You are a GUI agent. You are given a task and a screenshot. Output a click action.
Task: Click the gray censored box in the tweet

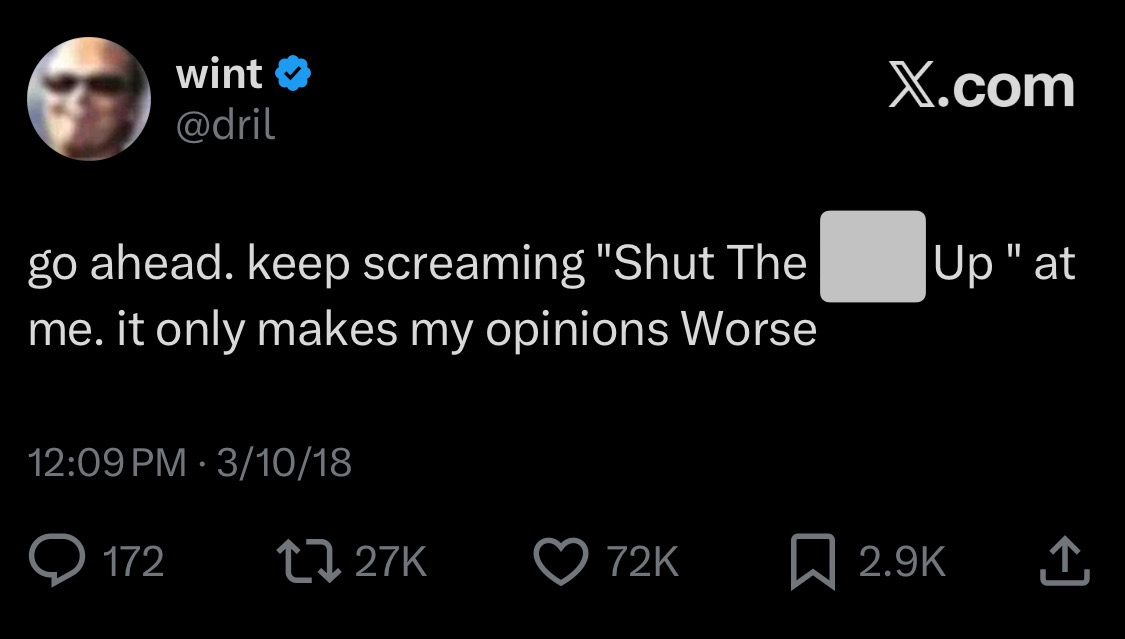tap(872, 257)
